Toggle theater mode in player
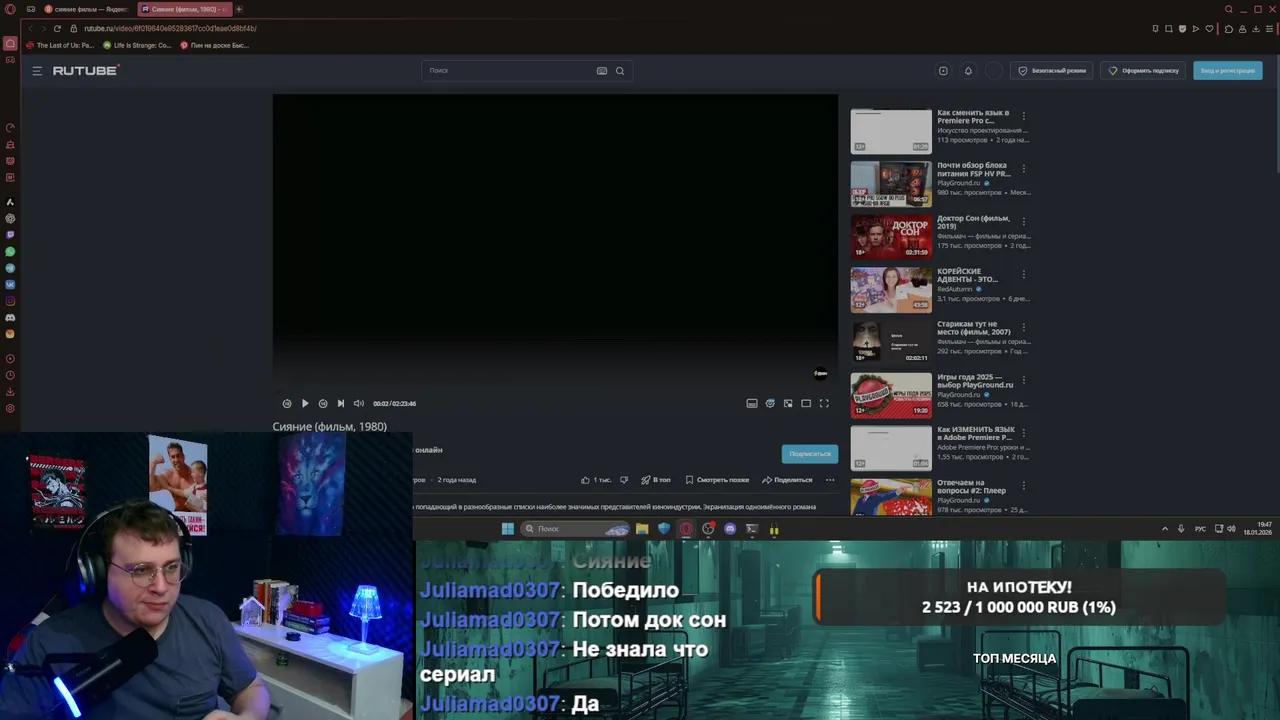This screenshot has width=1280, height=720. [806, 403]
